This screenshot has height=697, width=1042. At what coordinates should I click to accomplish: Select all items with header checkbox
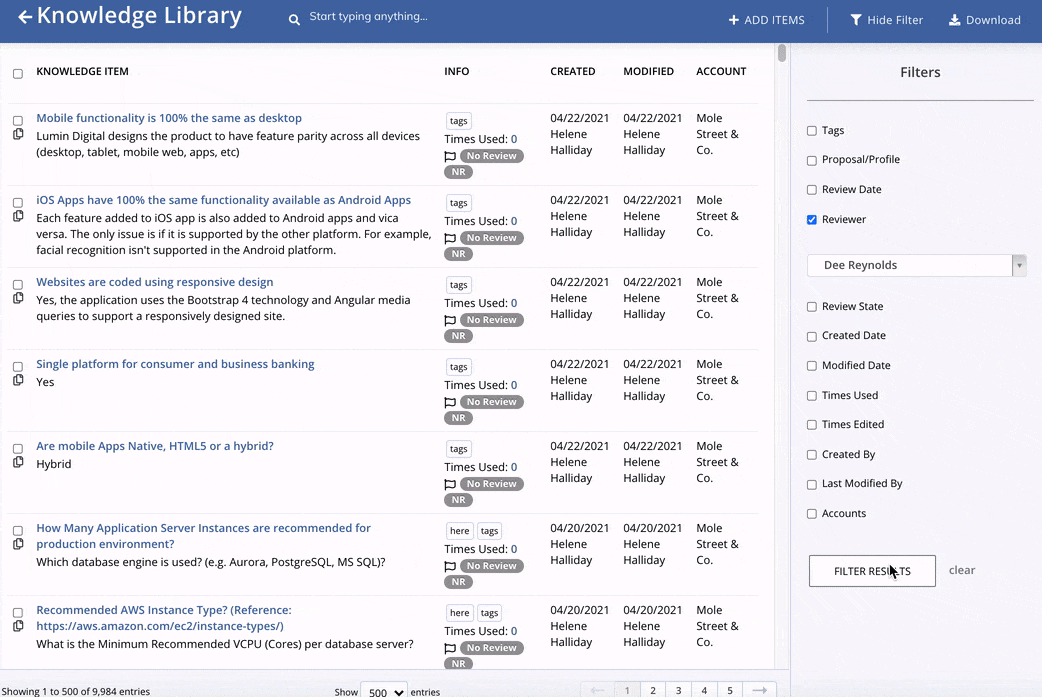[x=18, y=74]
